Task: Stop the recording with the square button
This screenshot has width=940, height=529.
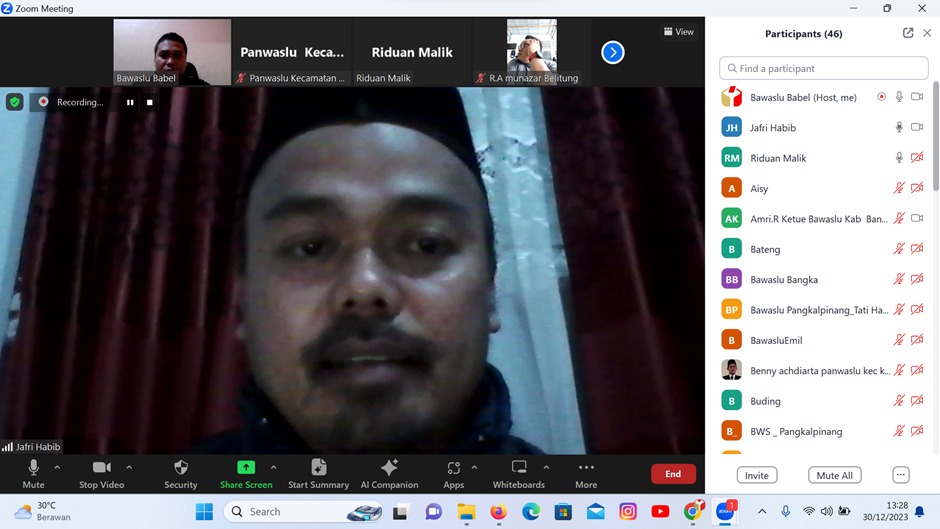Action: coord(150,102)
